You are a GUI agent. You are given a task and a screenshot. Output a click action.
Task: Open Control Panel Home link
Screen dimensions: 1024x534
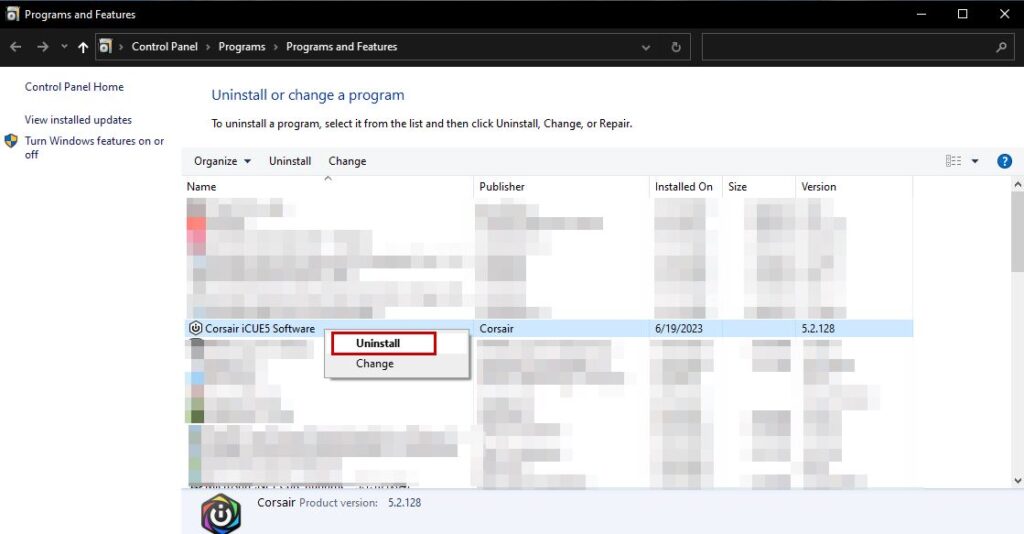coord(74,87)
